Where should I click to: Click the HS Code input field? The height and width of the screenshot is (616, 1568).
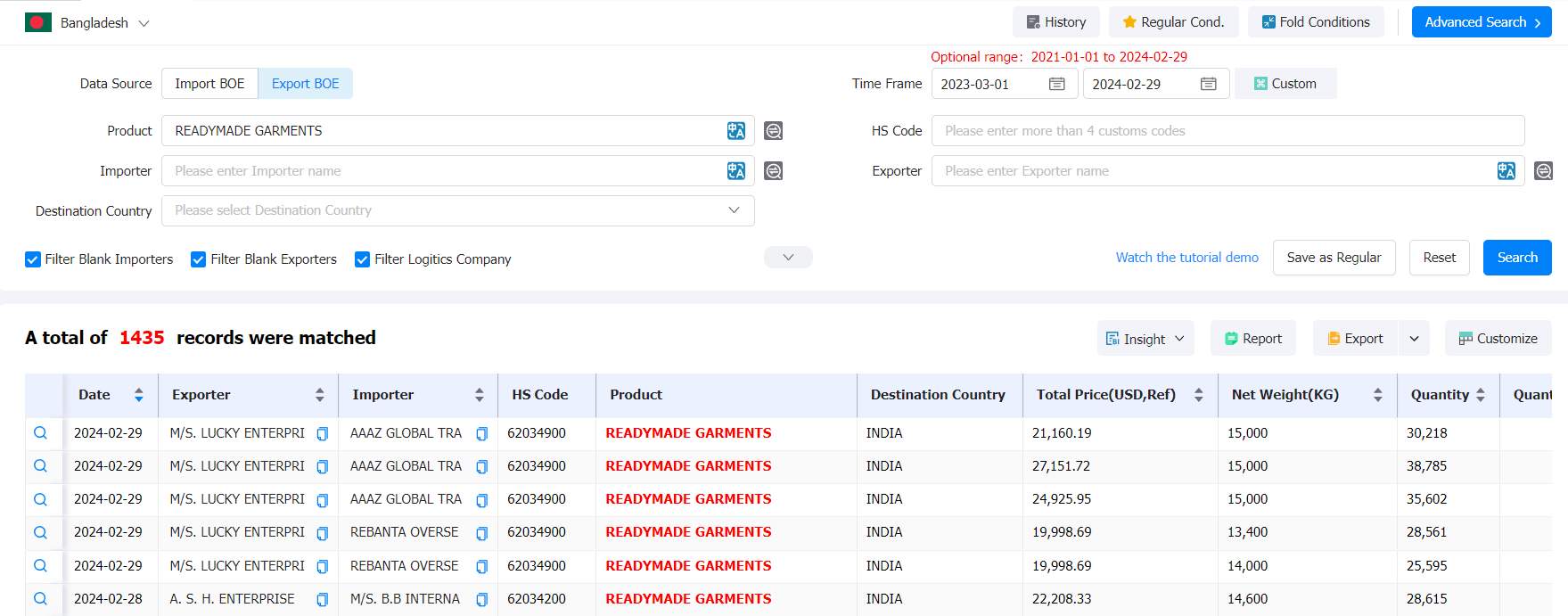tap(1227, 131)
